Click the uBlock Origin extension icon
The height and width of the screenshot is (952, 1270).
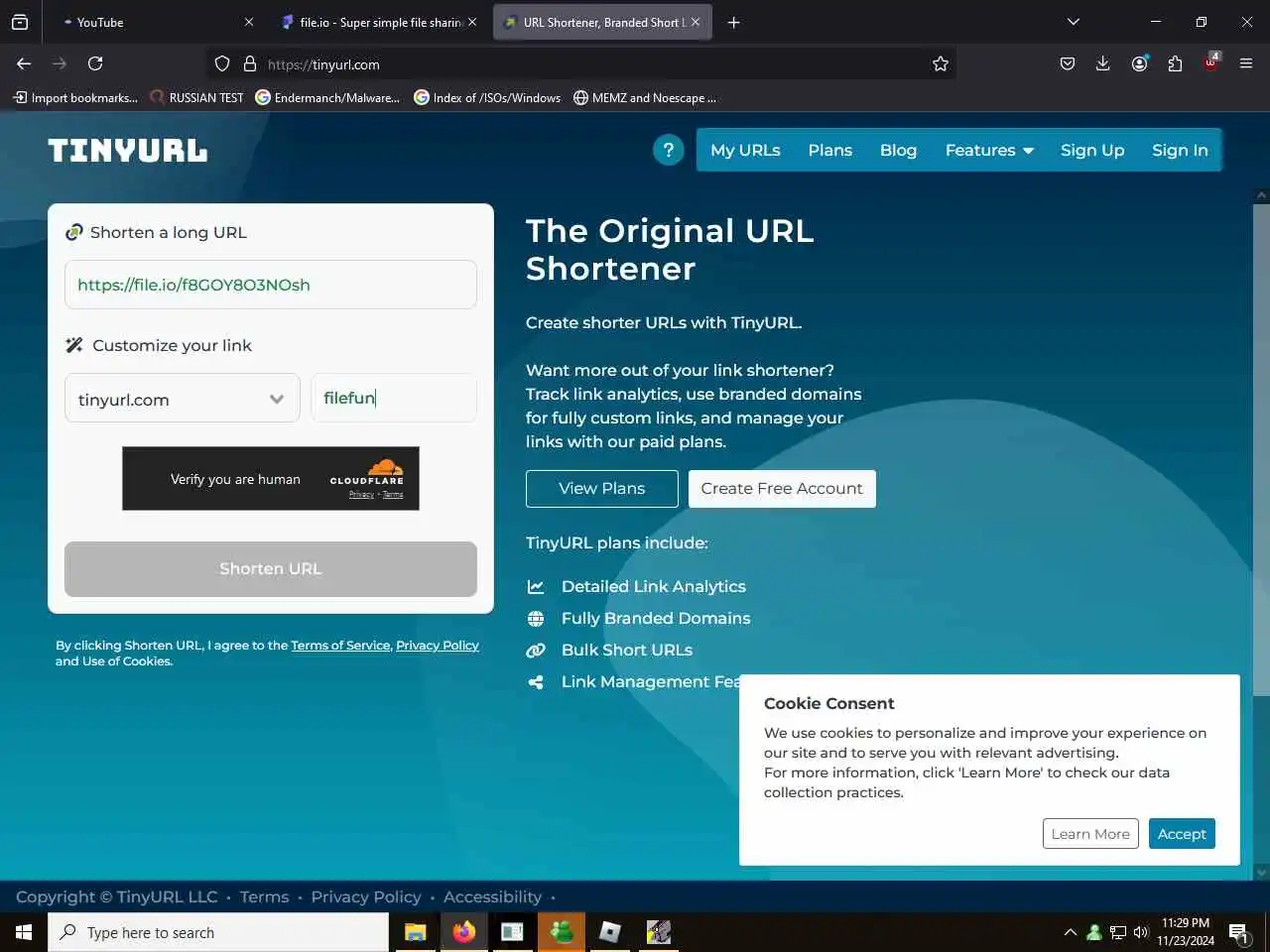[1210, 63]
